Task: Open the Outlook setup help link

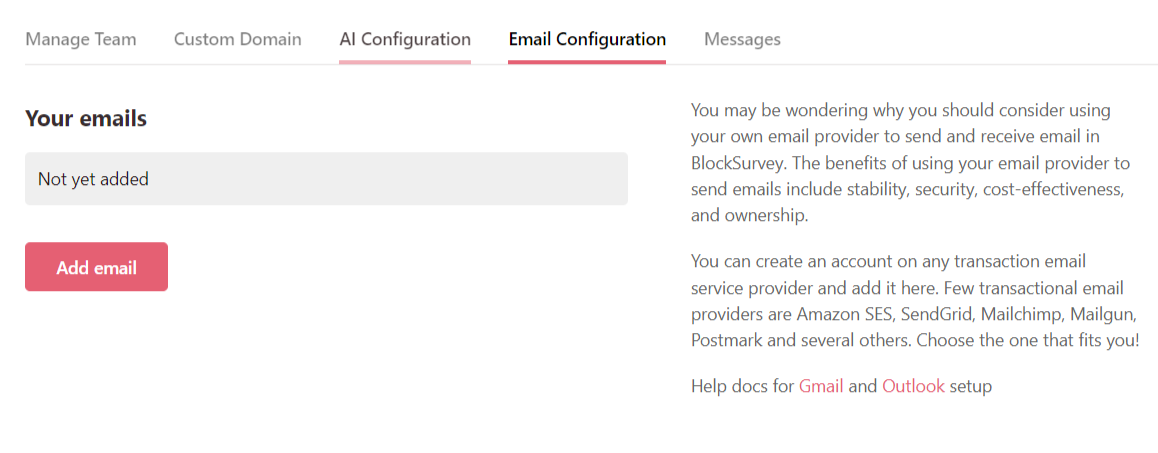Action: (x=913, y=386)
